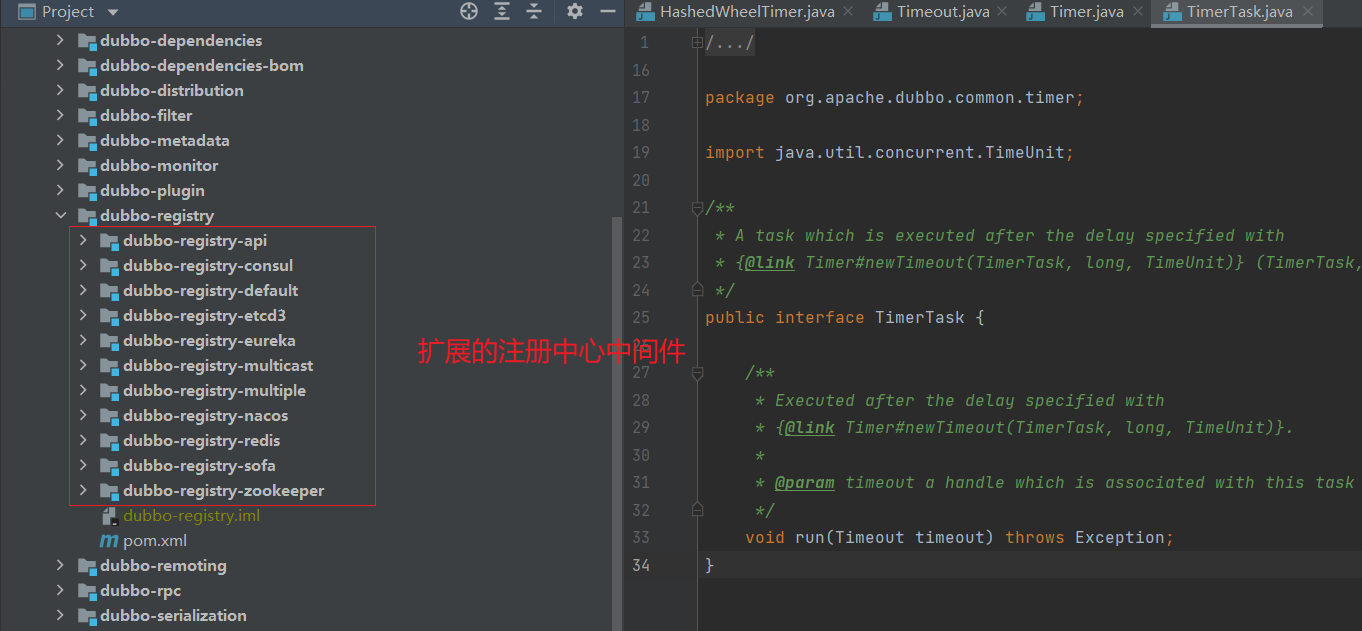Click the dubbo-registry-redis module folder icon
This screenshot has height=631, width=1362.
(109, 441)
